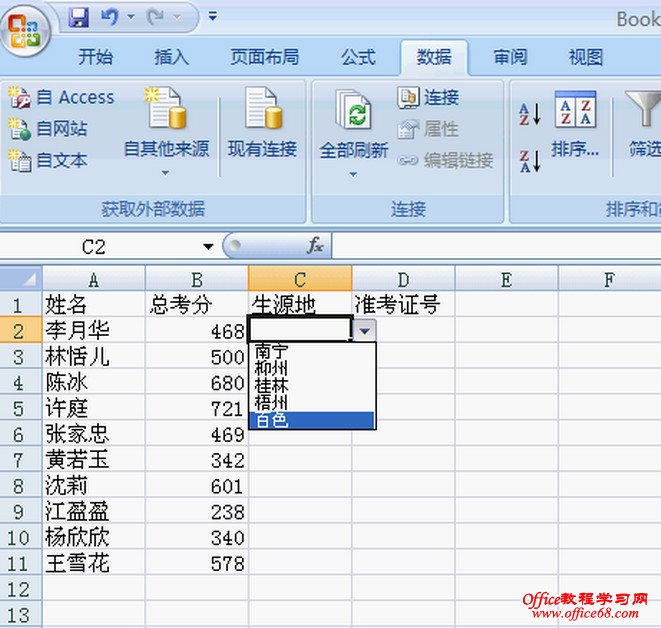Expand the 全部刷新 dropdown arrow
The image size is (661, 628).
click(x=353, y=174)
